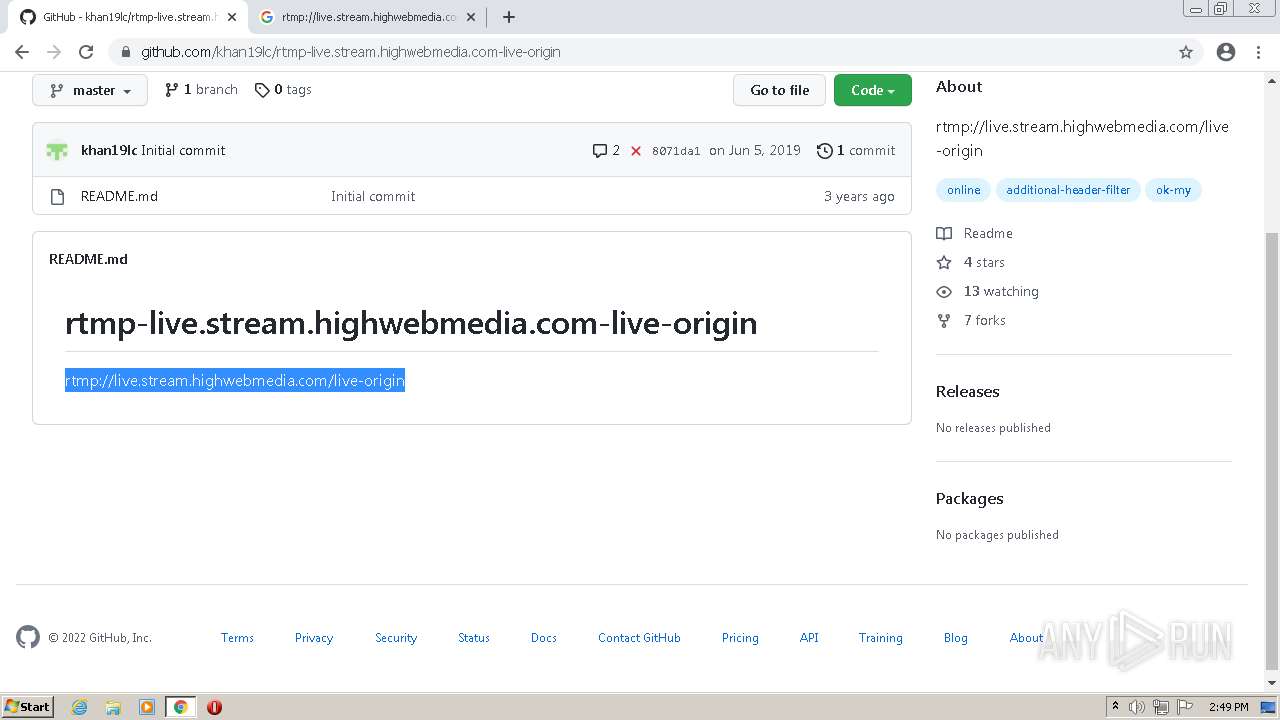Image resolution: width=1280 pixels, height=720 pixels.
Task: Click highlighted rtmp://live.stream URL text
Action: [235, 380]
